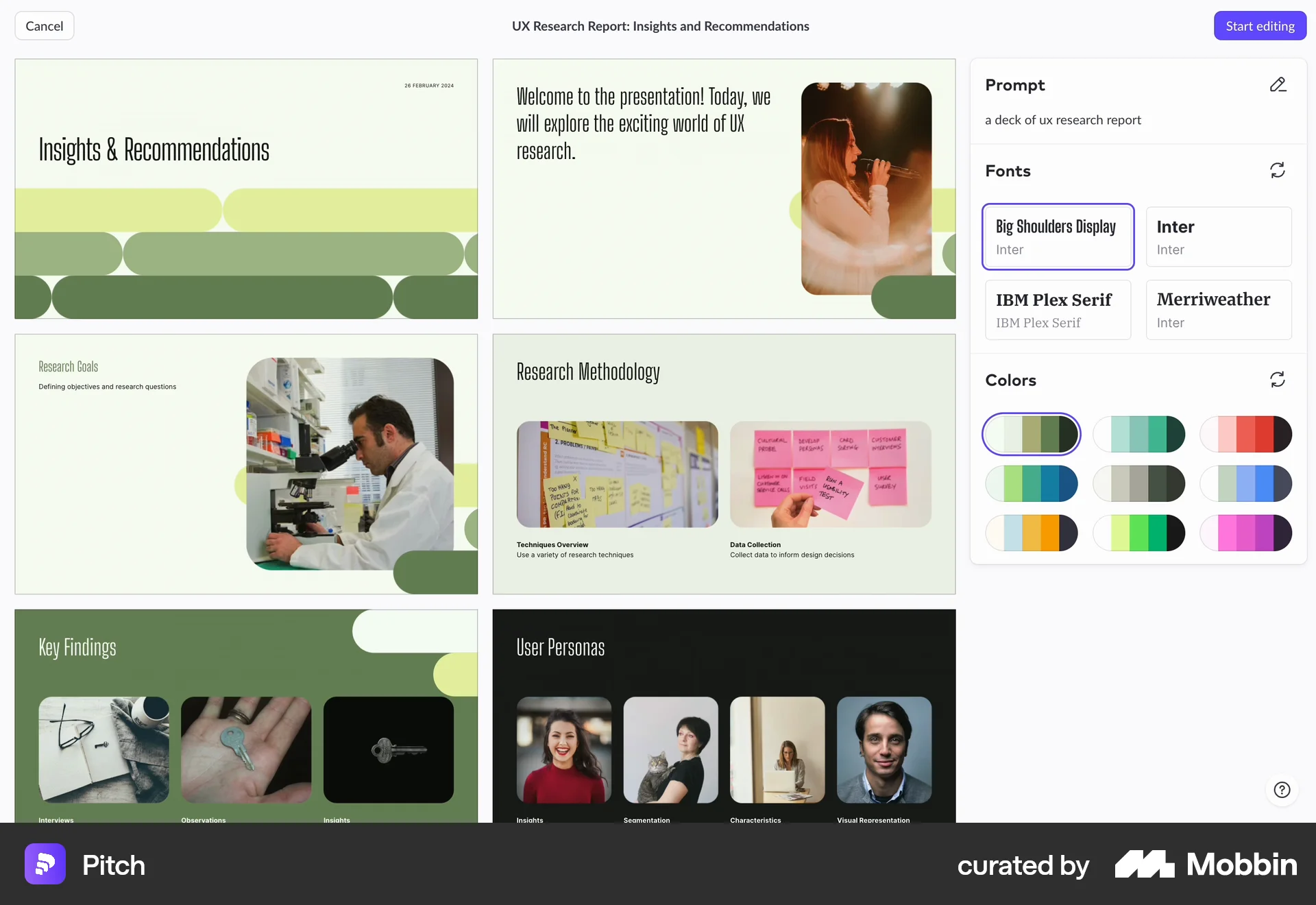
Task: Choose the blue gradient color palette
Action: click(1246, 483)
